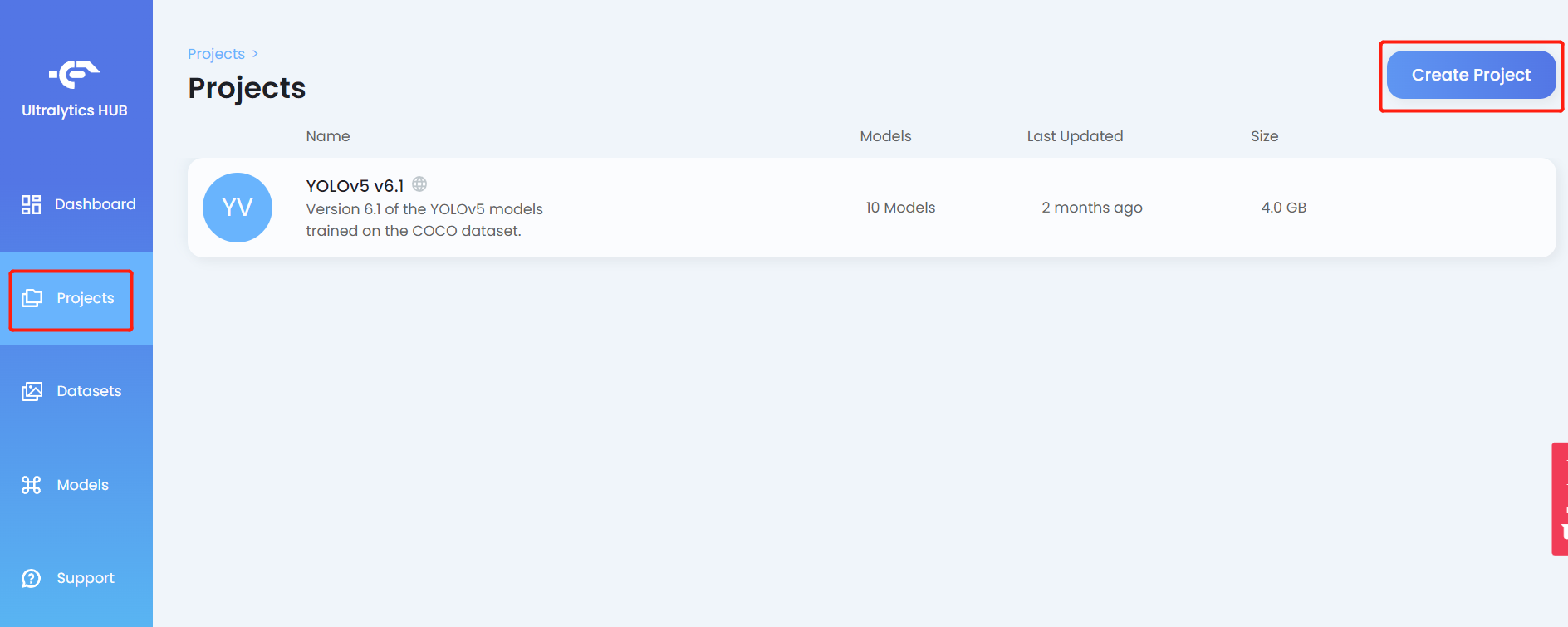Click the Size column header
The image size is (1568, 627).
[x=1264, y=136]
